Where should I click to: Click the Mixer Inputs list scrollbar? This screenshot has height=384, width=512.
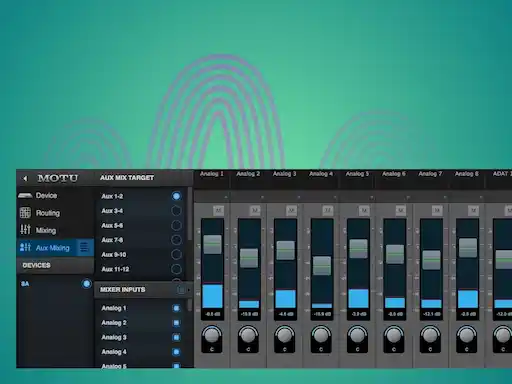click(x=190, y=305)
